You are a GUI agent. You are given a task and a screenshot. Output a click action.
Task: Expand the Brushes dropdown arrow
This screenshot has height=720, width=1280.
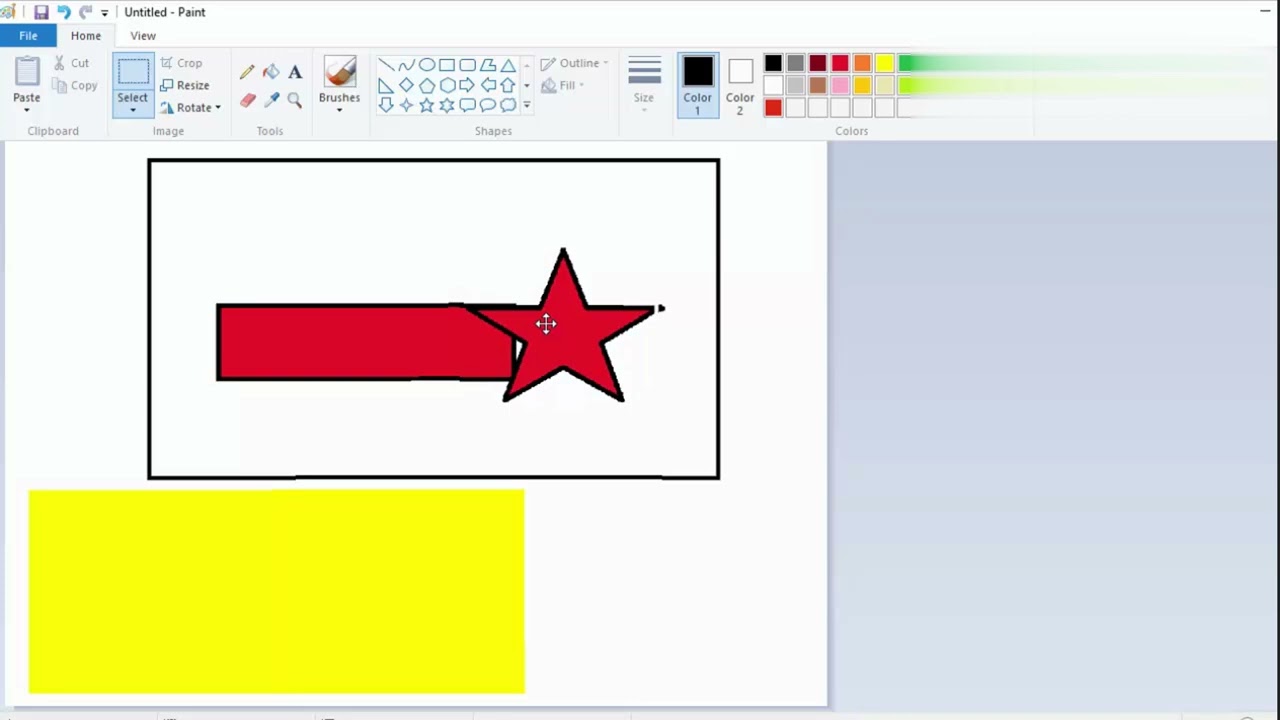pos(340,109)
